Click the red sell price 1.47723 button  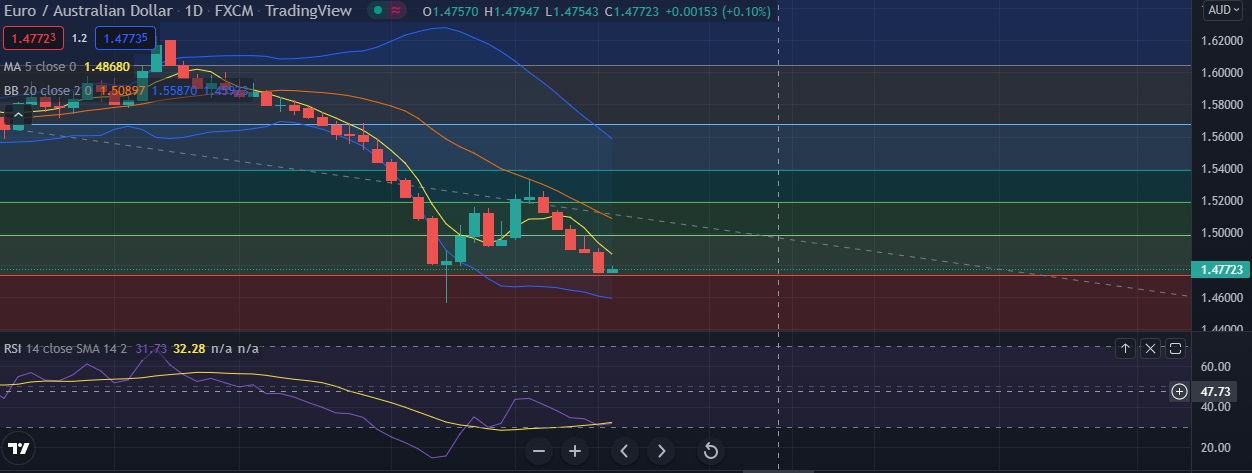click(x=34, y=39)
